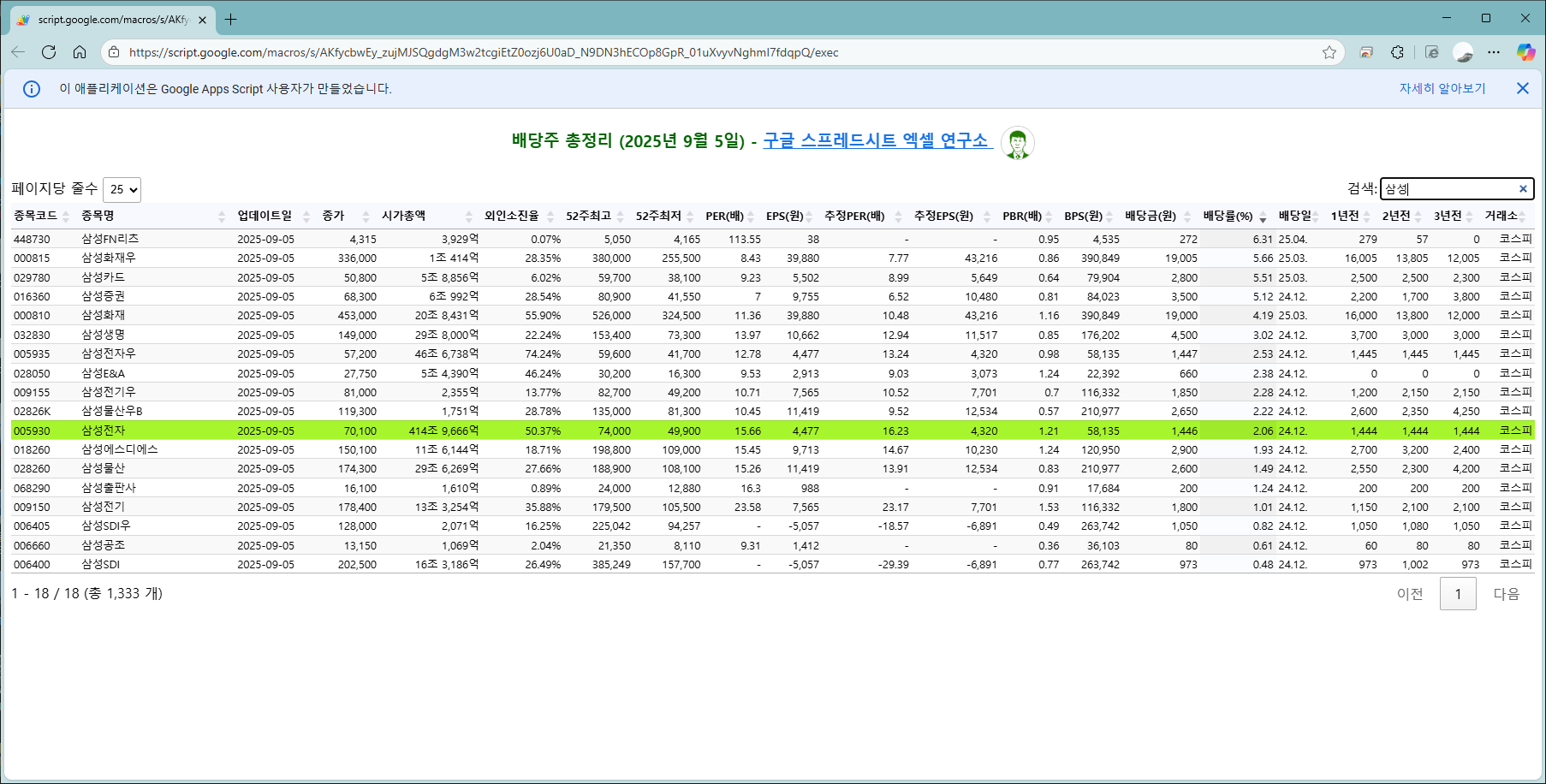Click the 다음 pagination button
The image size is (1546, 784).
[1507, 594]
